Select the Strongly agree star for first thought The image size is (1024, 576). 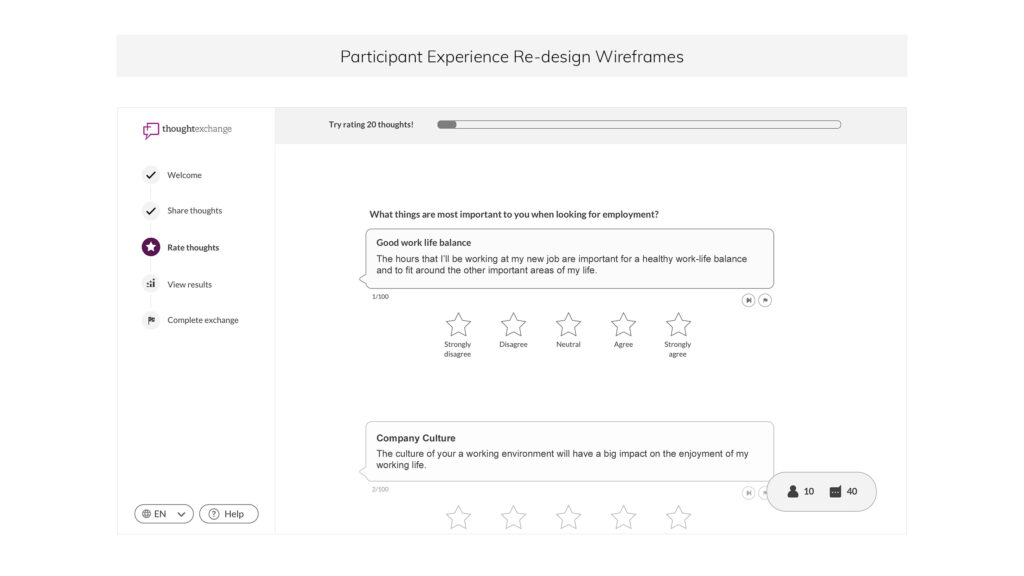point(678,325)
